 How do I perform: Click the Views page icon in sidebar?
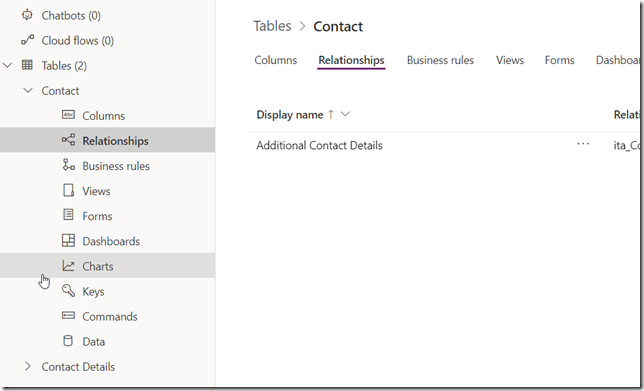pos(68,190)
